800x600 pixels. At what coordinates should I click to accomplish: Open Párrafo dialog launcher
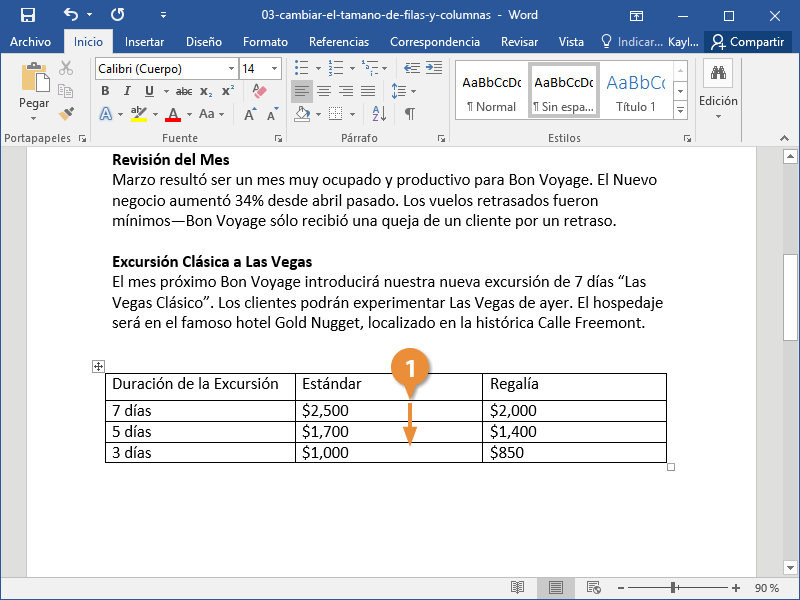(441, 138)
